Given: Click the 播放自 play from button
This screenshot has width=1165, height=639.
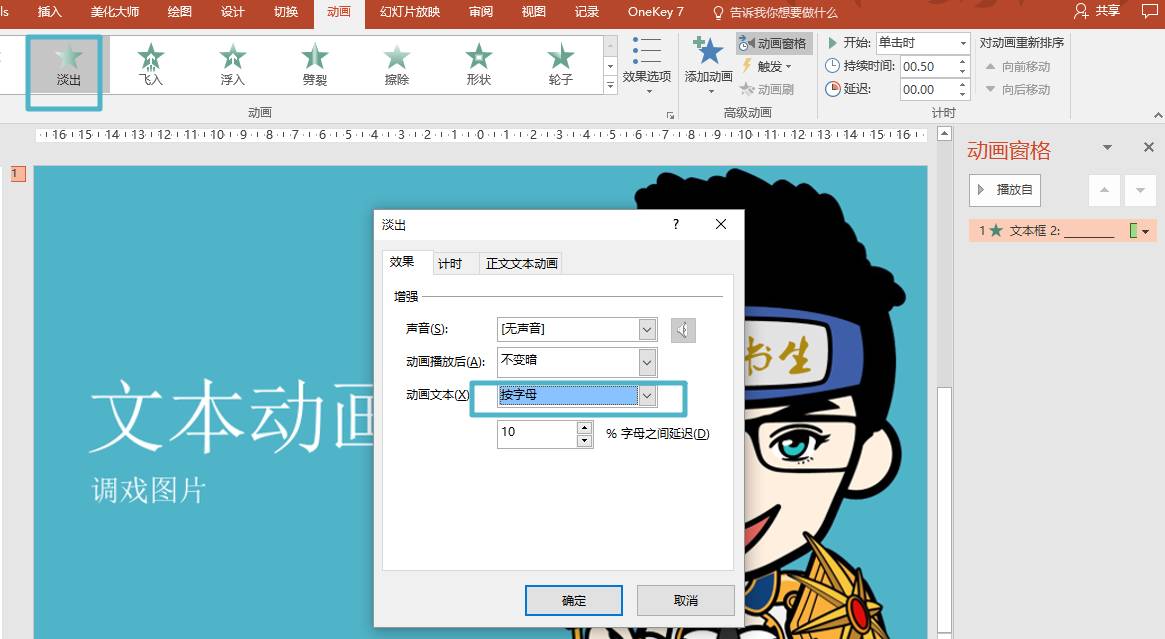Looking at the screenshot, I should tap(1005, 190).
